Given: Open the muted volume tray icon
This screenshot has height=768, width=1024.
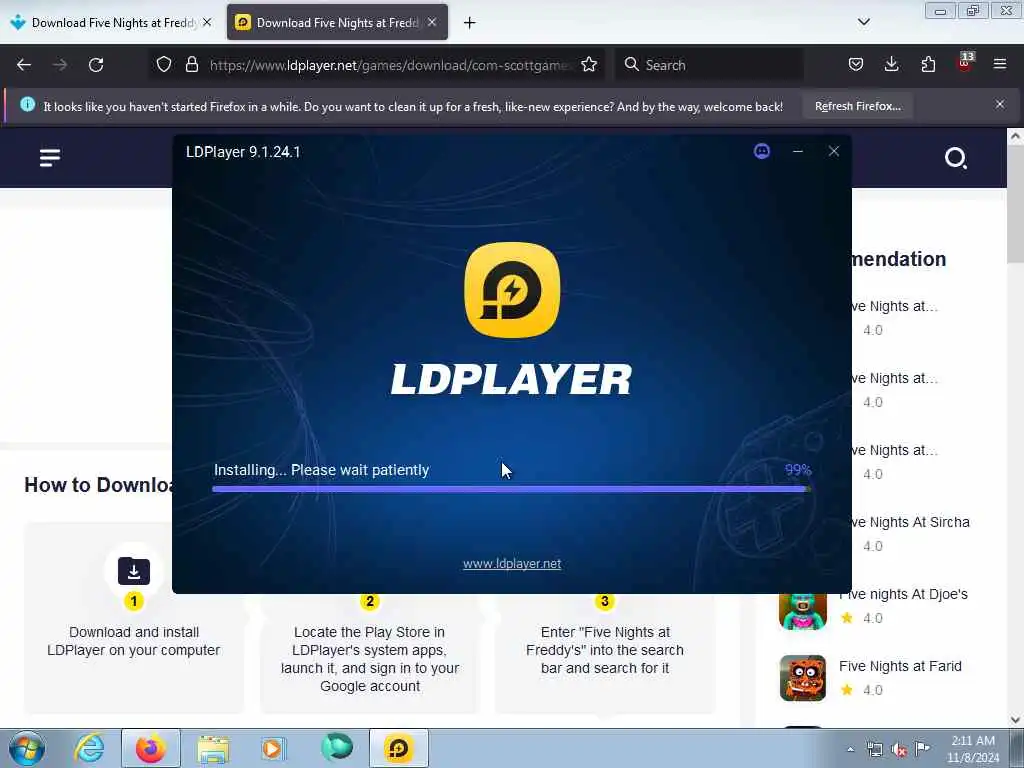Looking at the screenshot, I should 899,750.
